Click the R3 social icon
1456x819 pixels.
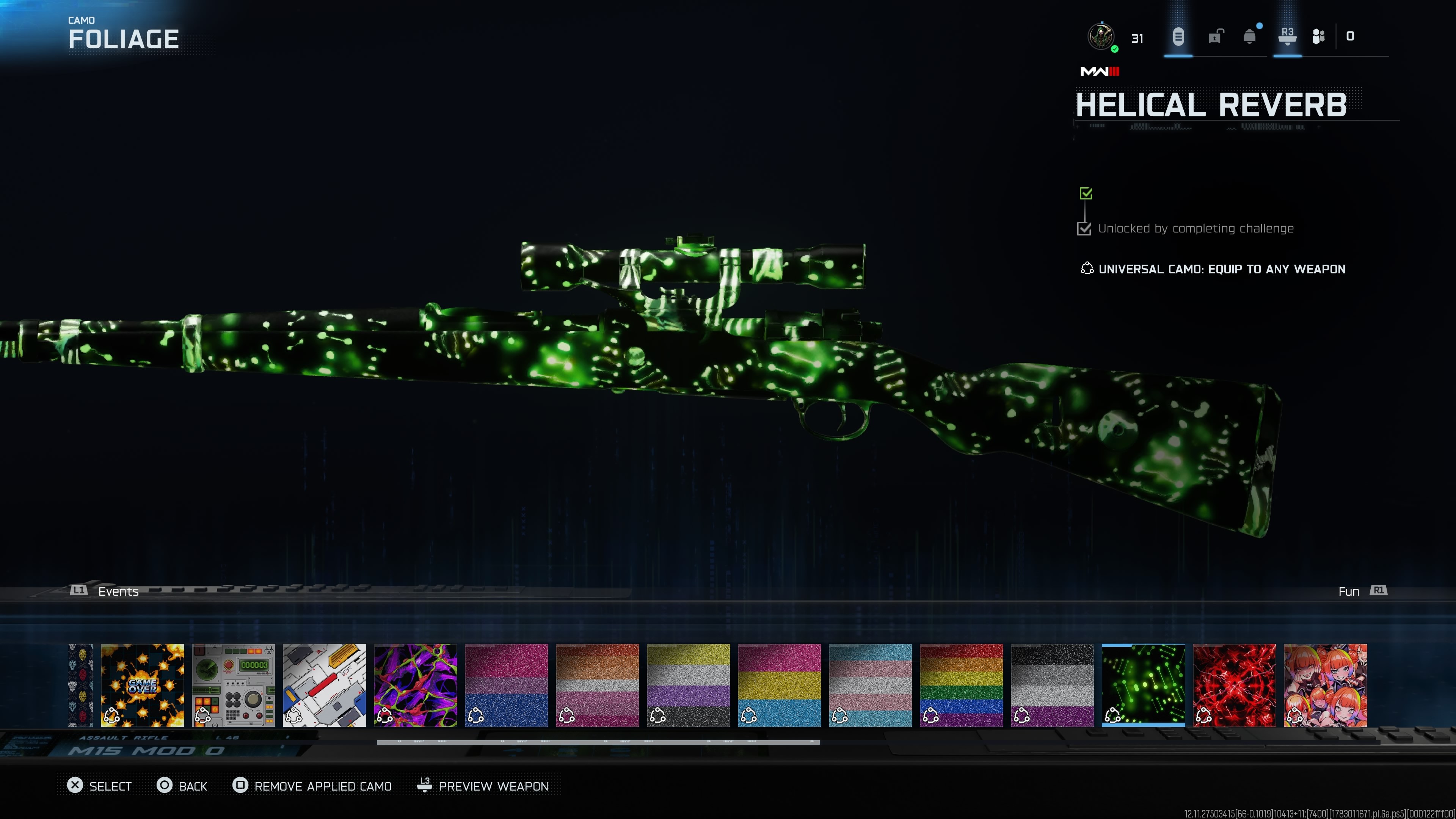click(x=1287, y=36)
